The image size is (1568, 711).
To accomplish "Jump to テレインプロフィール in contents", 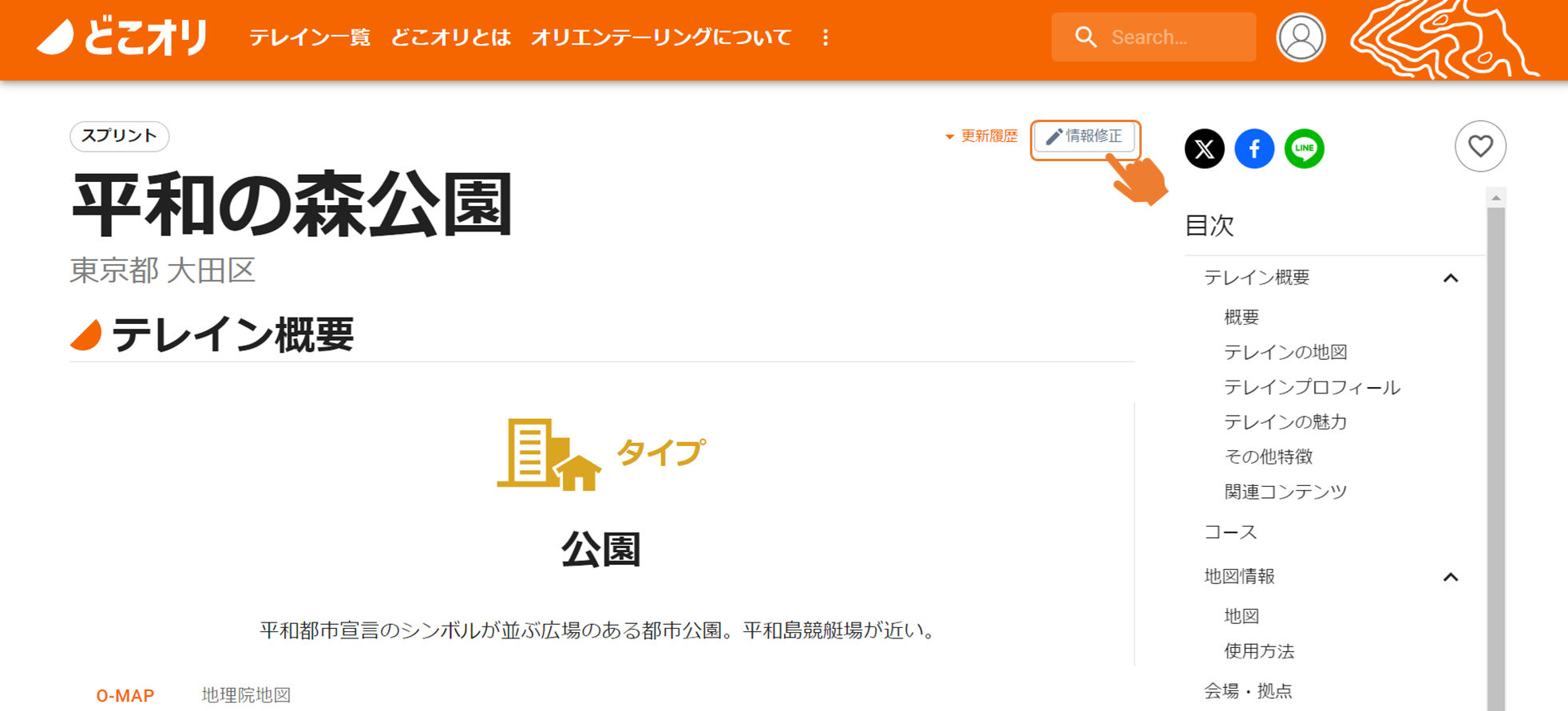I will [x=1312, y=387].
